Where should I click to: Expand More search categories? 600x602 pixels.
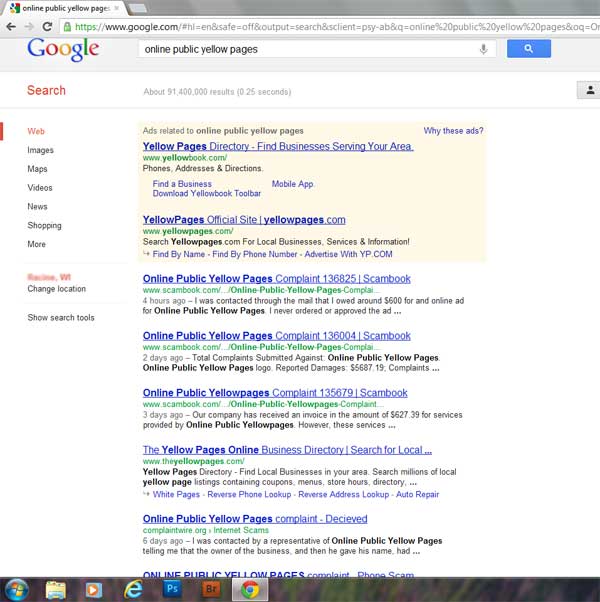[36, 244]
